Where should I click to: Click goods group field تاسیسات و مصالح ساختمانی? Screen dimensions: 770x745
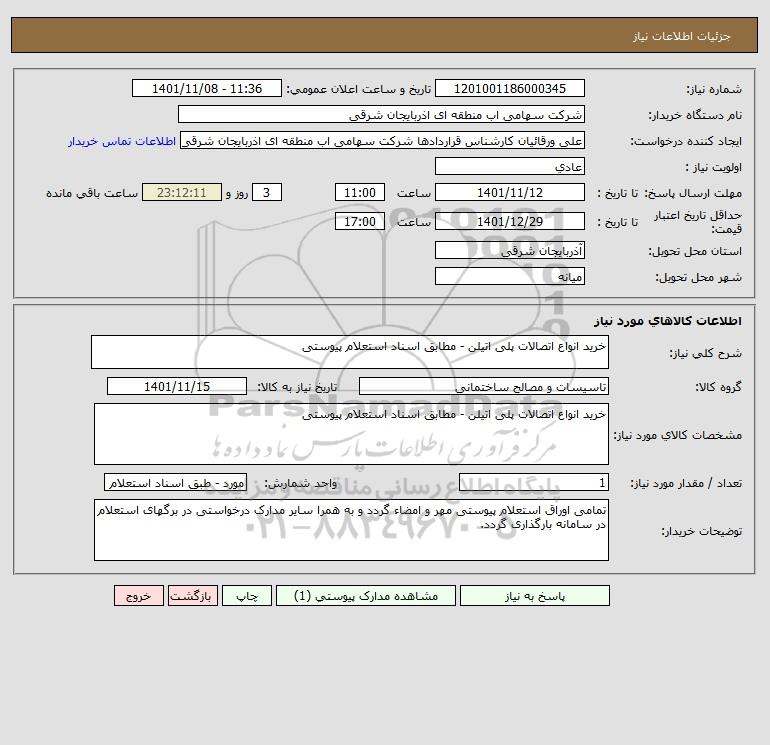[x=484, y=386]
